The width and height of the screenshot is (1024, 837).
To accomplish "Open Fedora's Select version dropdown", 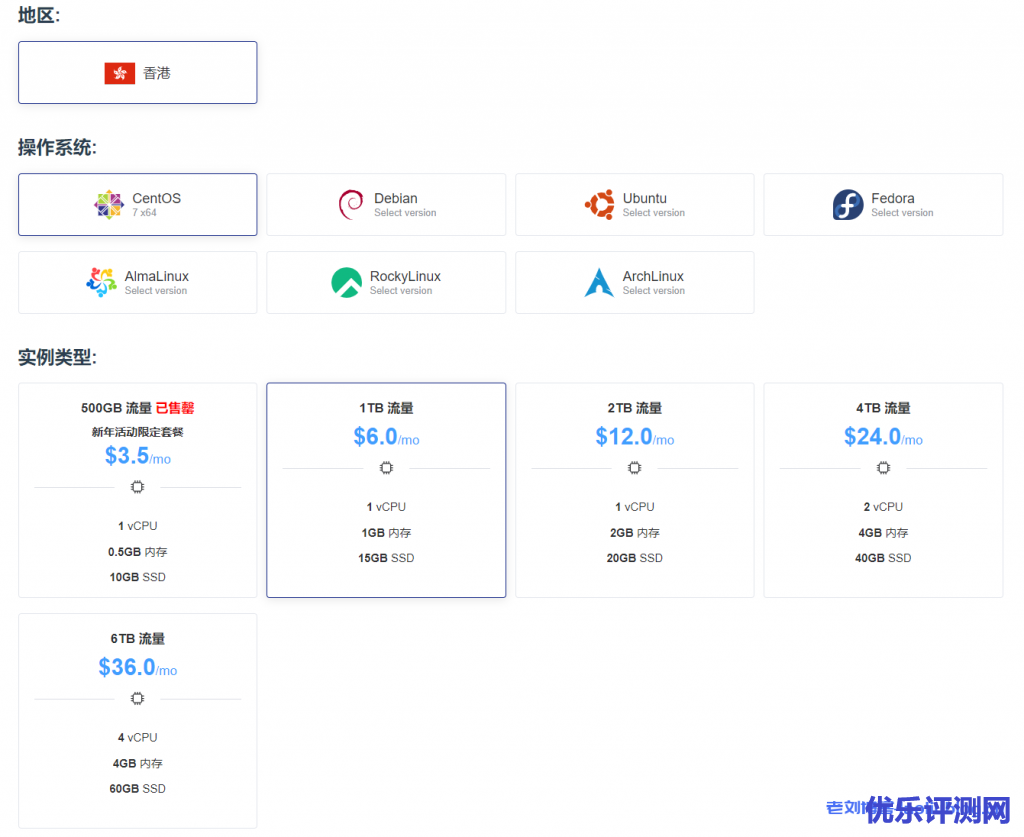I will [x=902, y=213].
